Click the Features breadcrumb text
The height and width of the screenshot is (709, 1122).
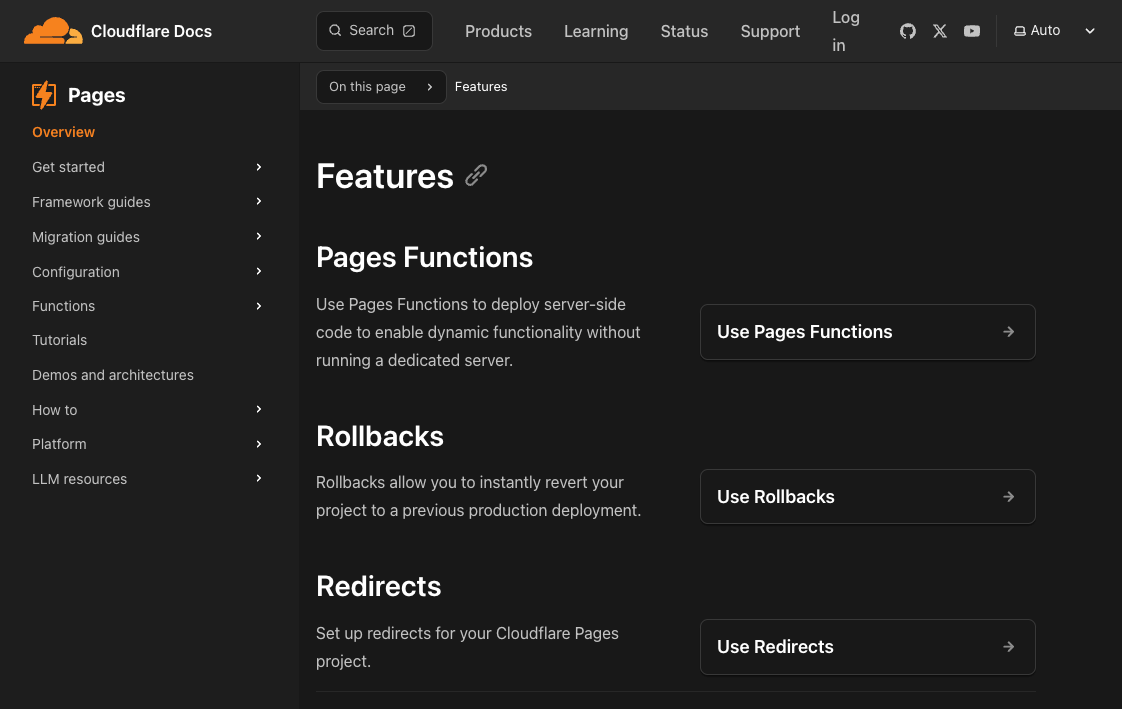coord(481,87)
